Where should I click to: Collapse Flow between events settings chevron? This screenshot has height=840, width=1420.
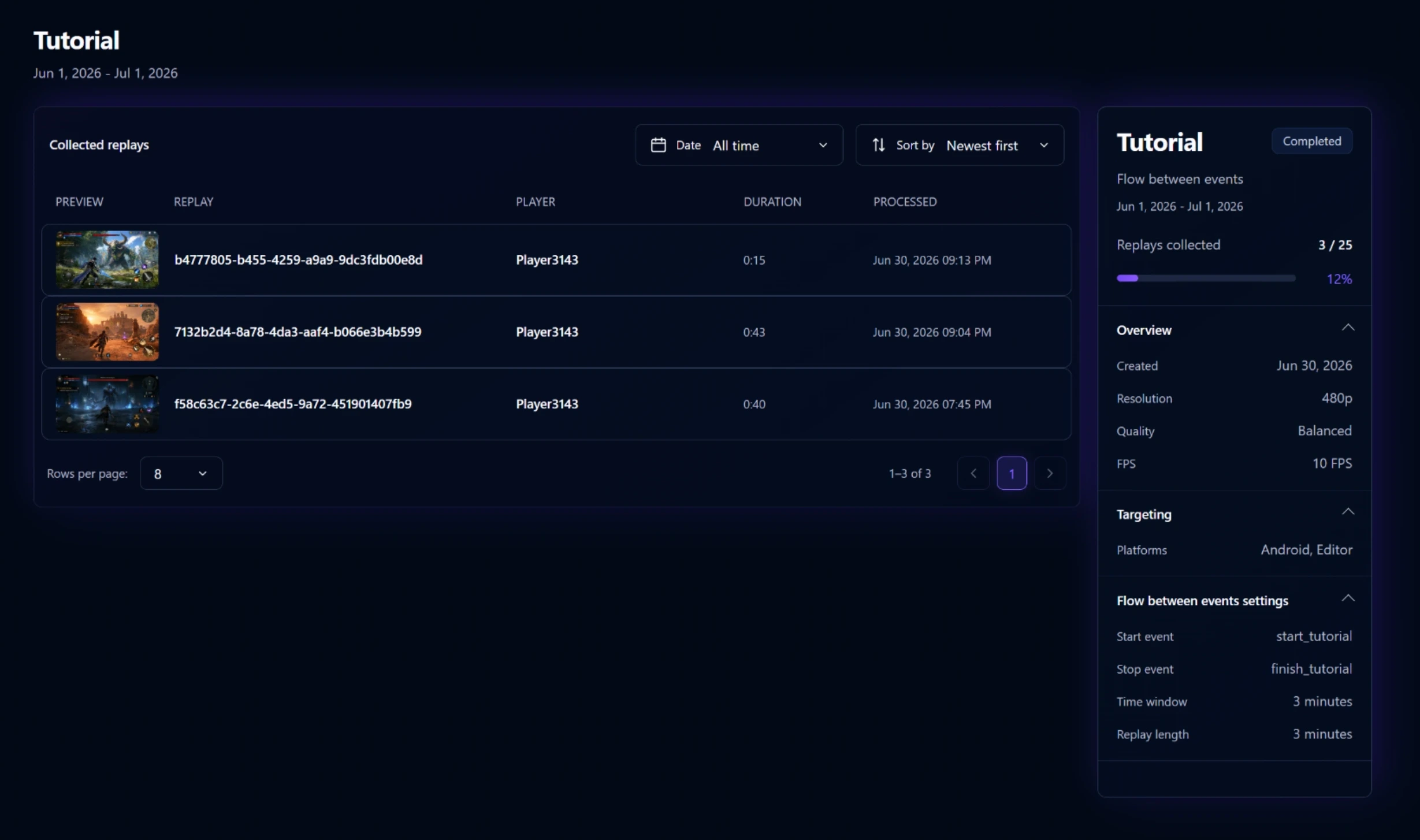(x=1347, y=598)
